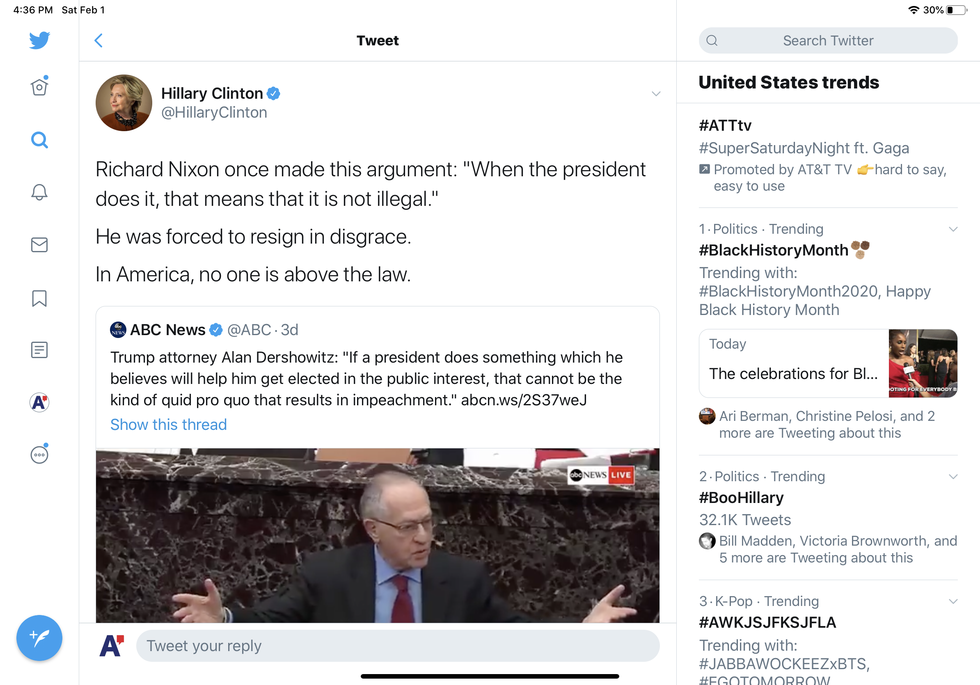Viewport: 980px width, 685px height.
Task: Open the Lists icon in sidebar
Action: click(39, 350)
